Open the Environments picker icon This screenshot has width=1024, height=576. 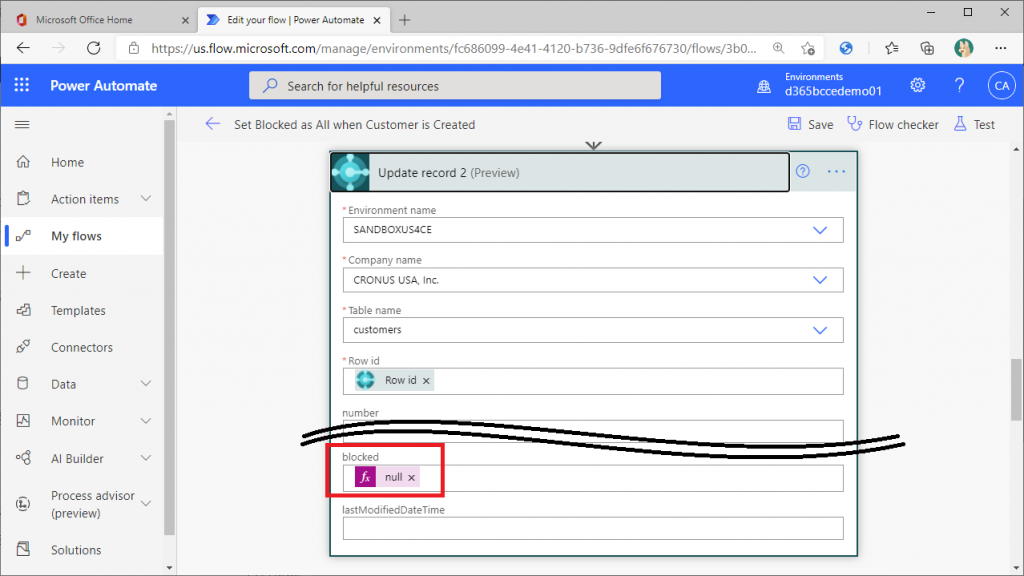[763, 86]
